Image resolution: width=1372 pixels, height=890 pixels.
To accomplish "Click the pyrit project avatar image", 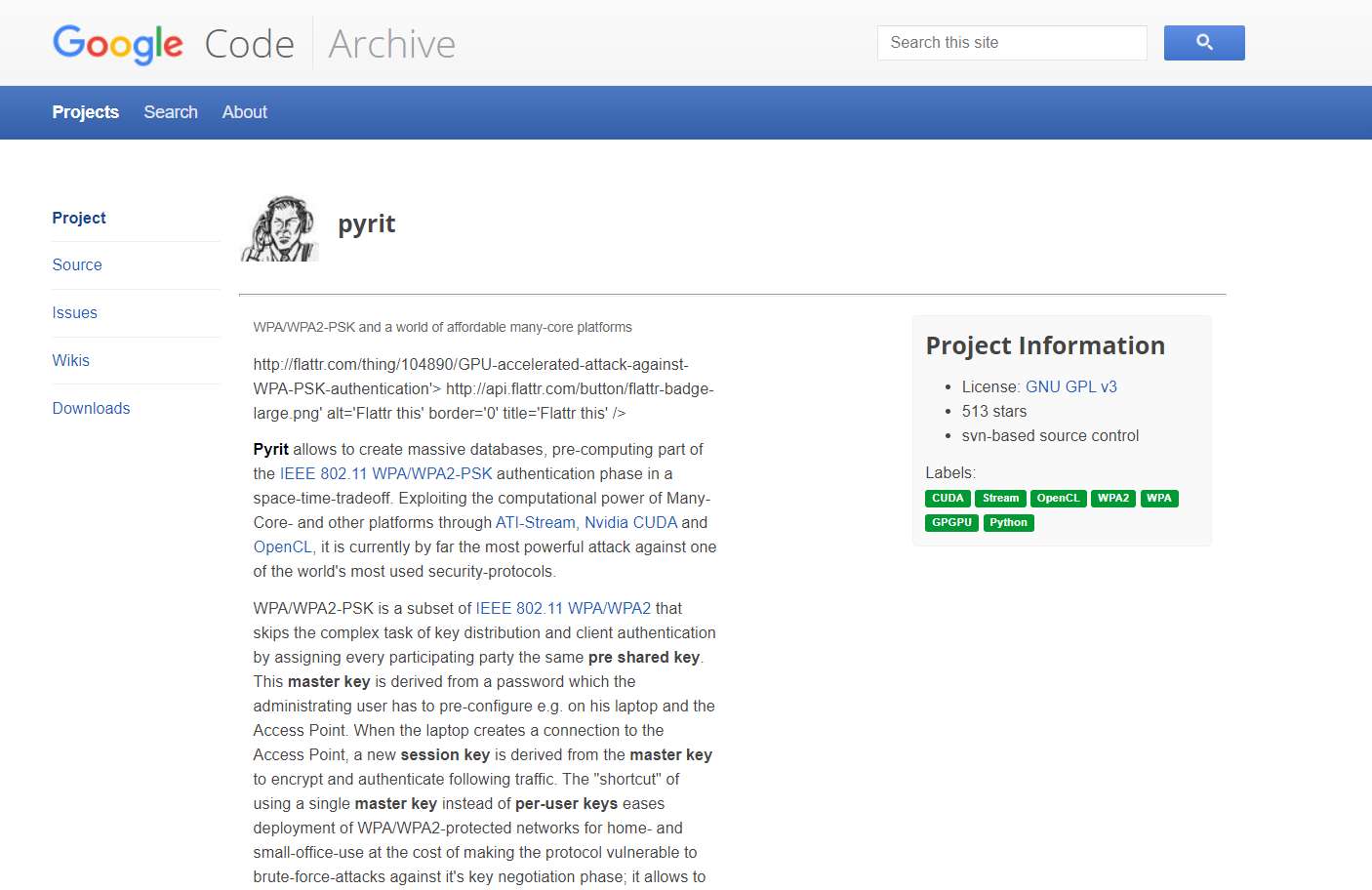I will pos(280,228).
